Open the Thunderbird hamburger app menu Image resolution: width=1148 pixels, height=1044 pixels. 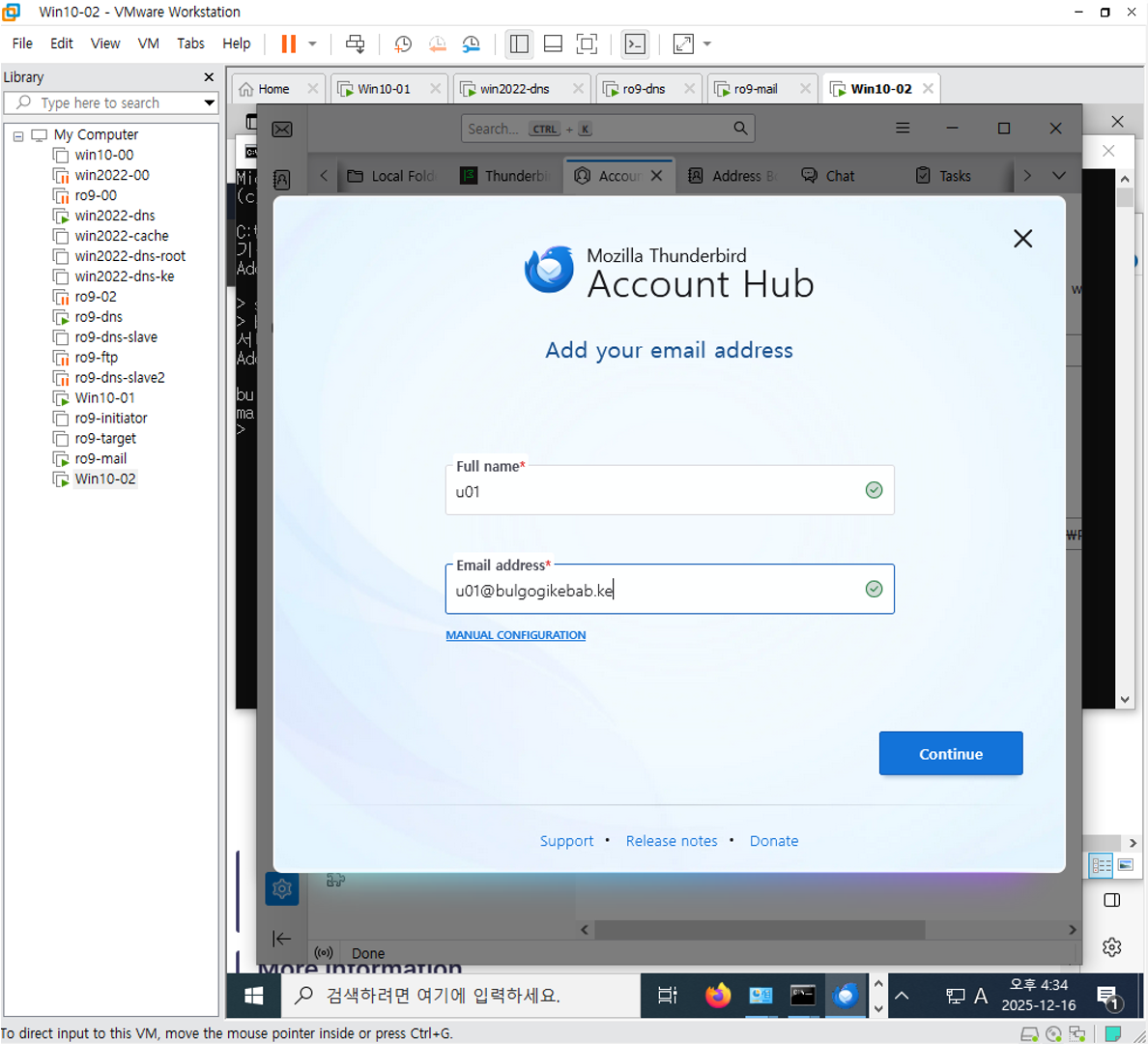pos(903,129)
